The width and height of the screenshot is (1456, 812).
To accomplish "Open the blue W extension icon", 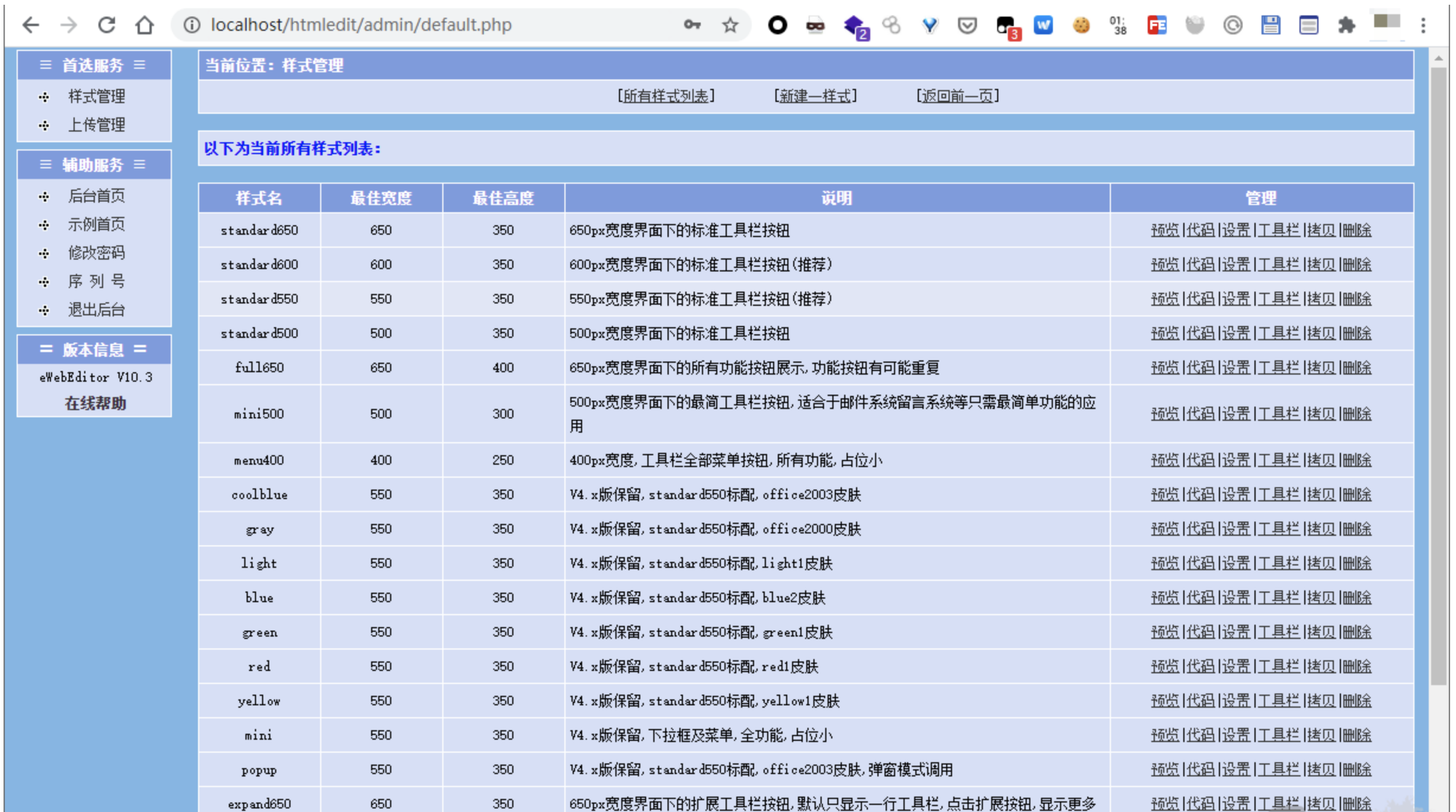I will (x=1043, y=25).
